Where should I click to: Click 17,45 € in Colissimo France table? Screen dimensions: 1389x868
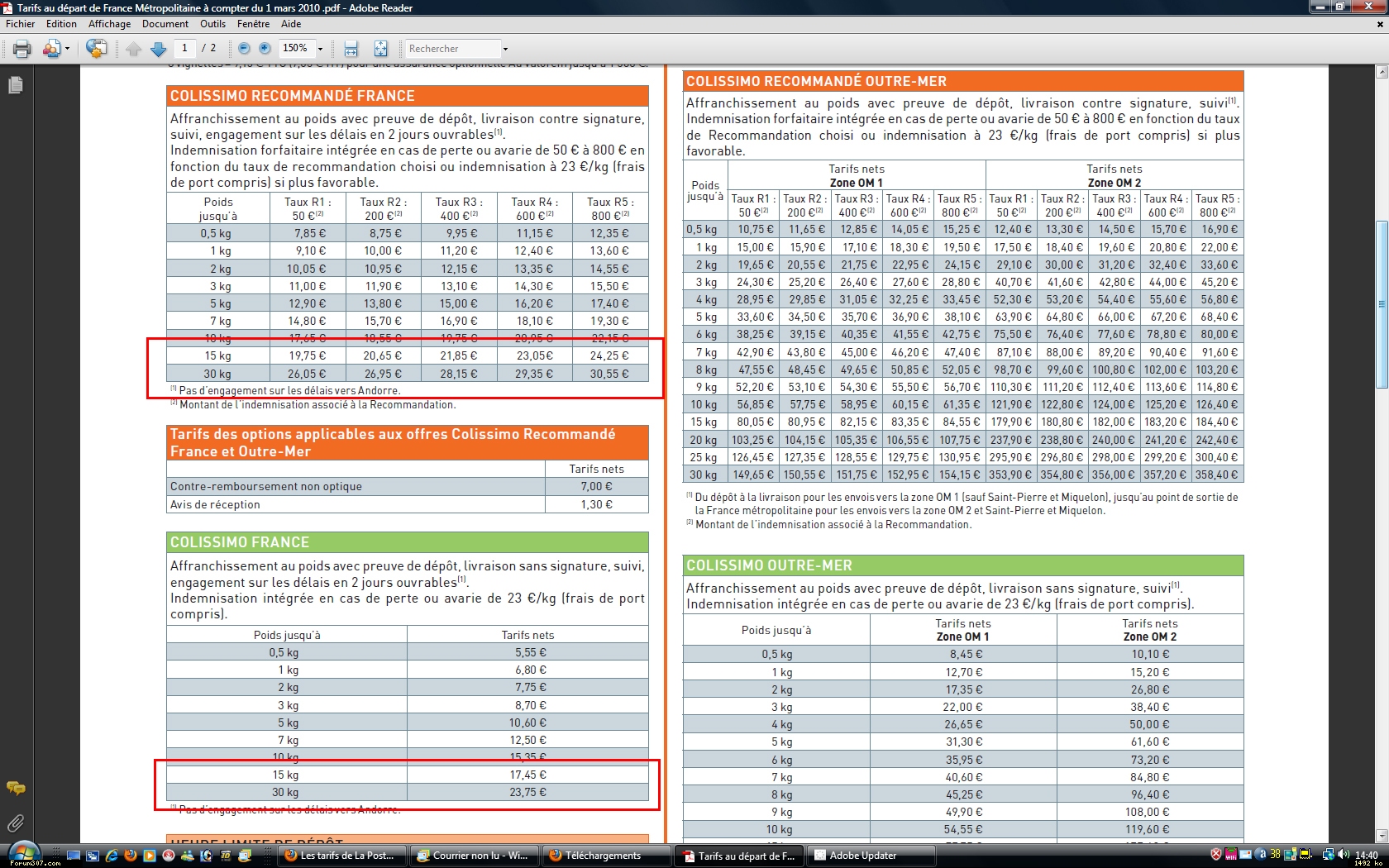(528, 775)
